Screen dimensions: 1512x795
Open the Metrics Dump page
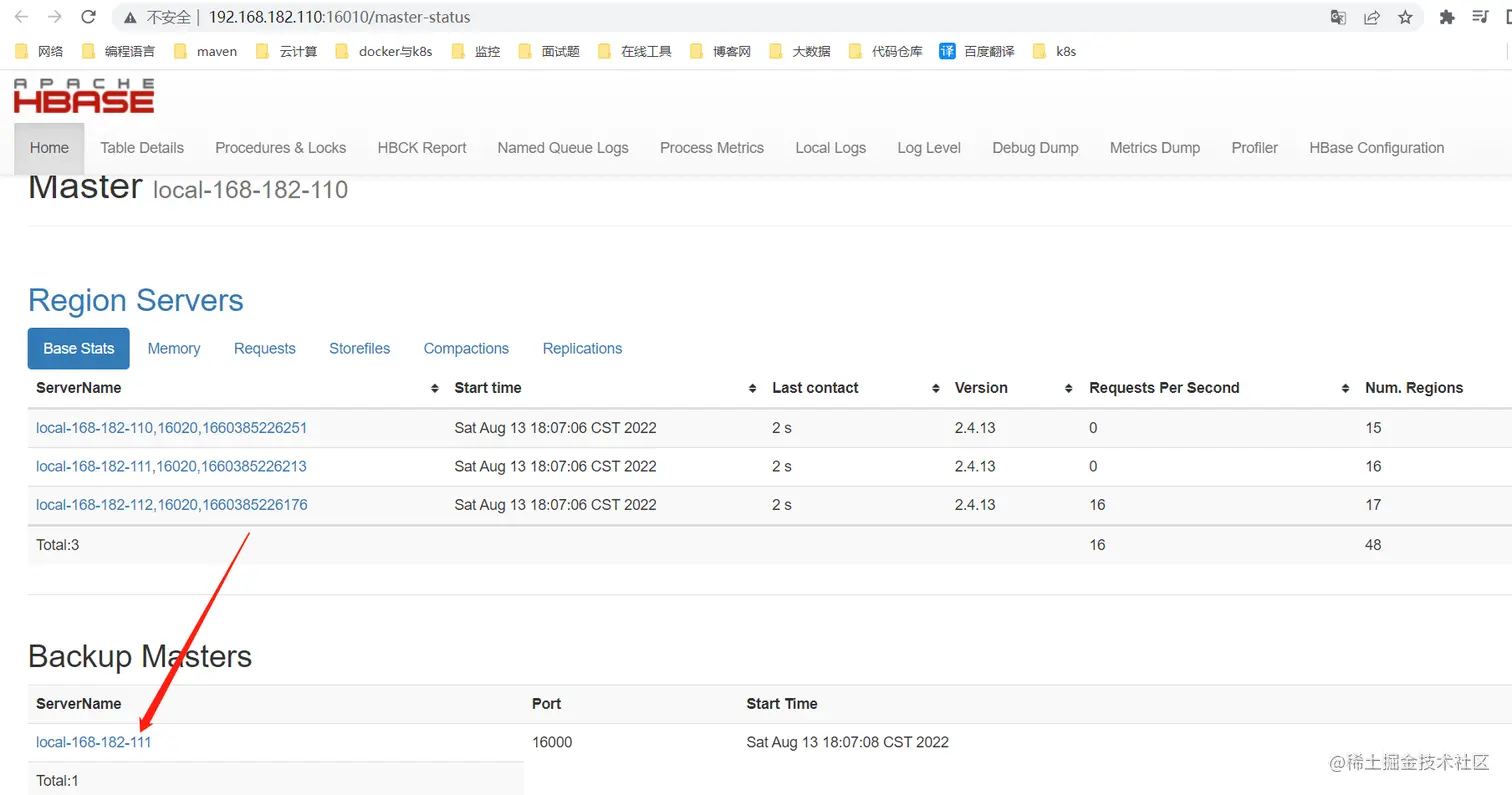click(1155, 148)
